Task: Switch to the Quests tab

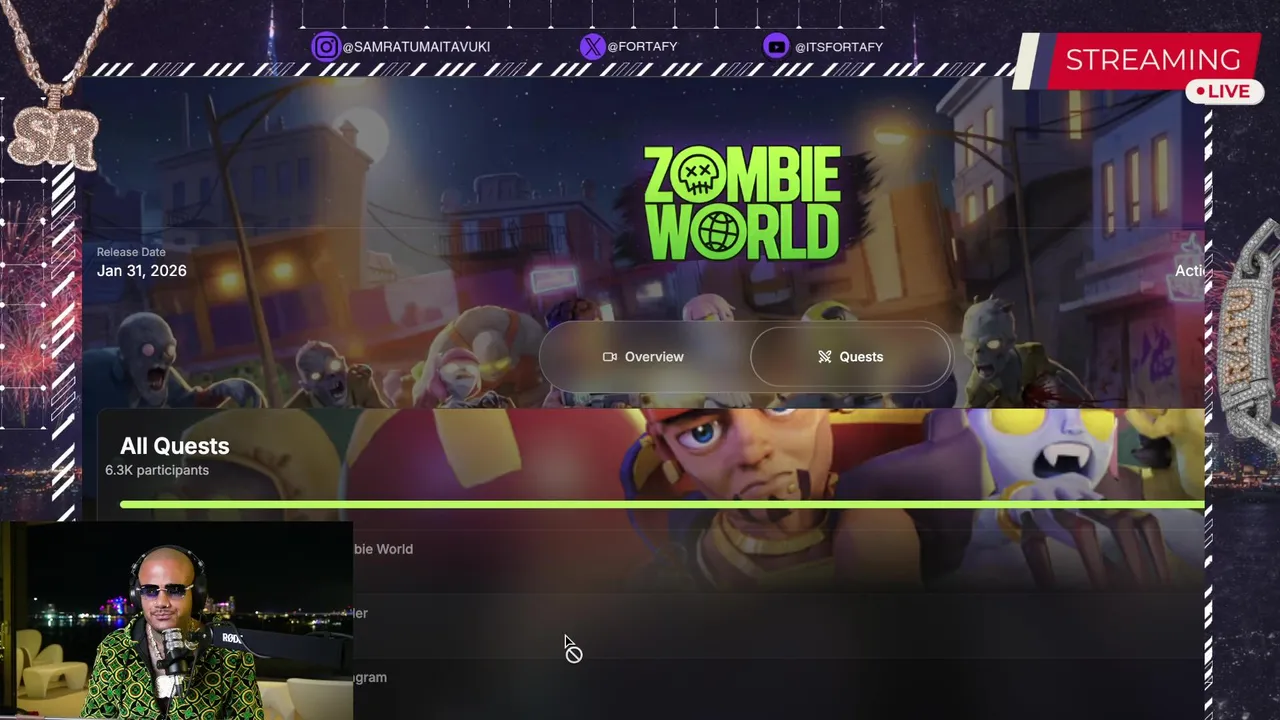Action: 851,357
